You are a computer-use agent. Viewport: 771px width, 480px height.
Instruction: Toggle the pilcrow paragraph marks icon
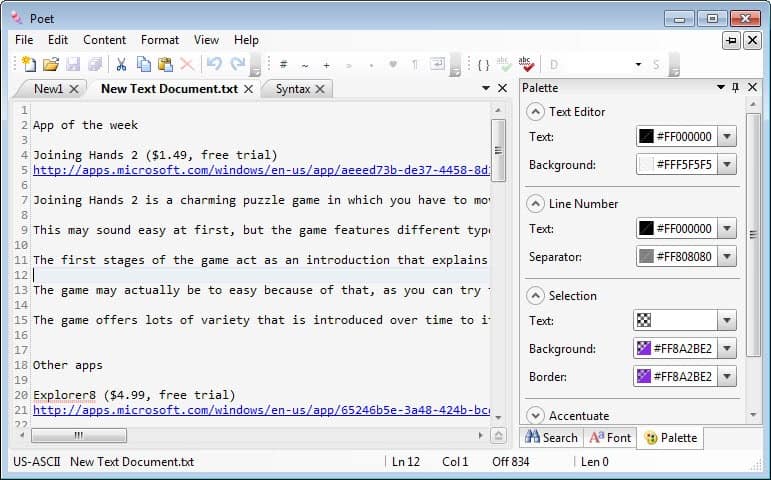pos(415,64)
